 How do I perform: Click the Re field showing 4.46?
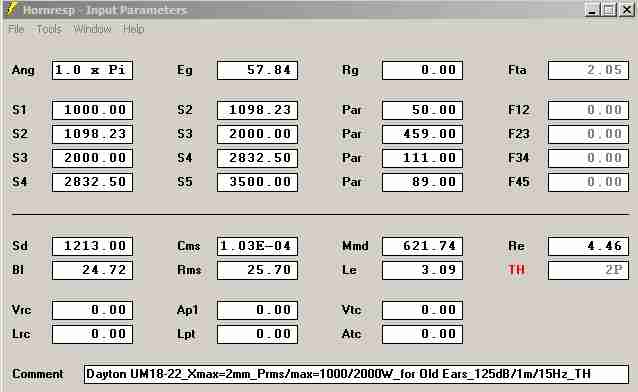pyautogui.click(x=588, y=246)
